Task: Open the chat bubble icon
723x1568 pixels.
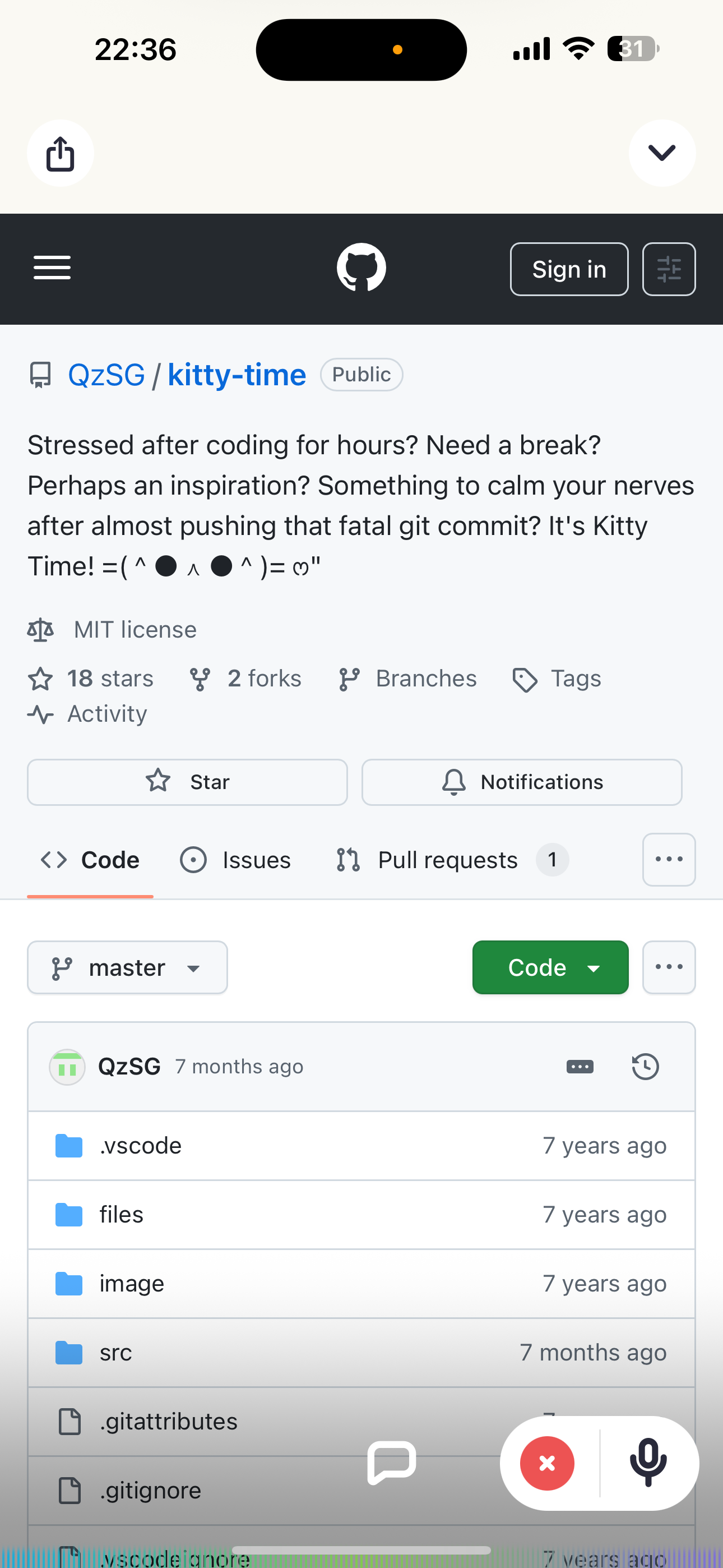Action: (x=391, y=1463)
